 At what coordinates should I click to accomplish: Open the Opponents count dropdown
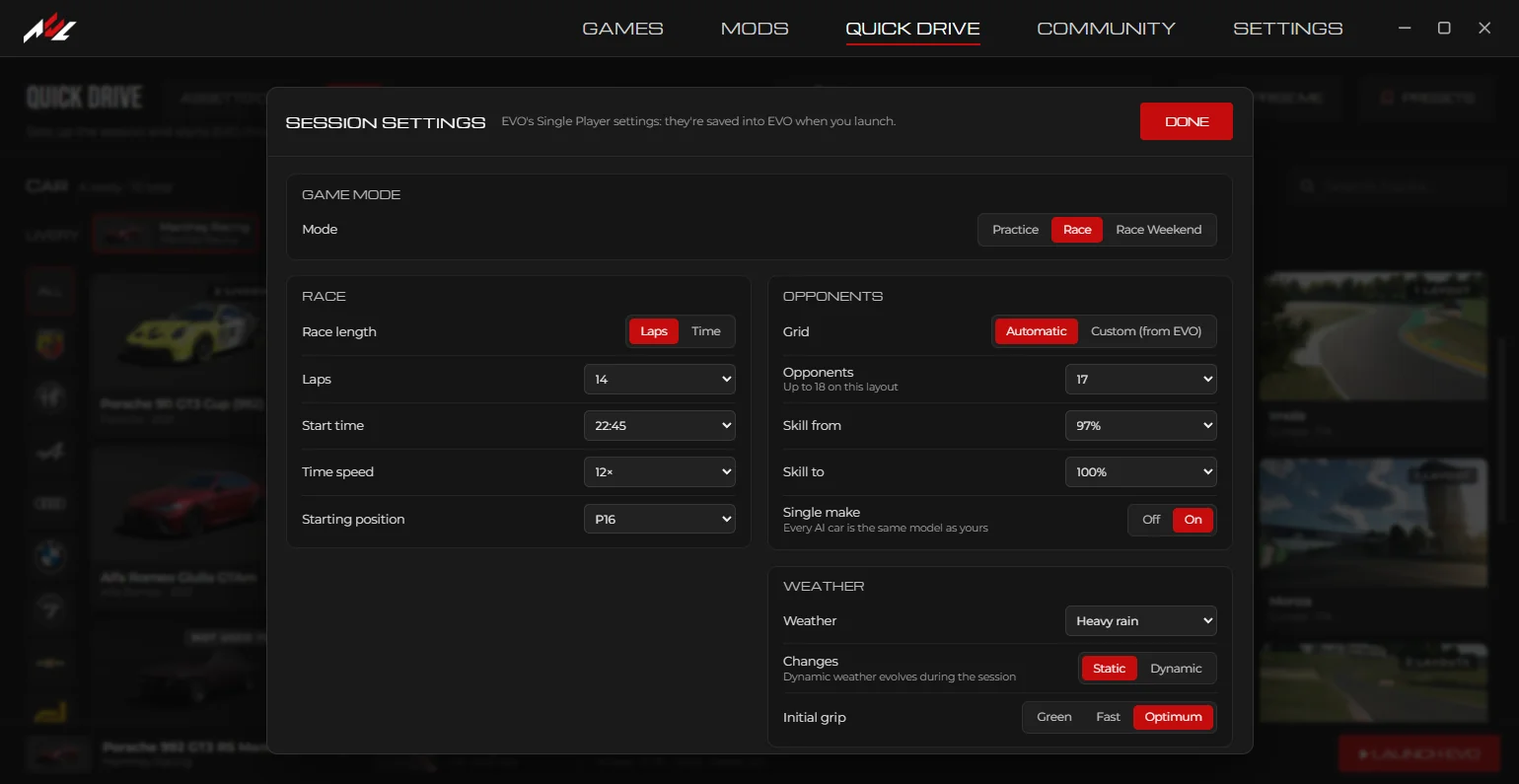1141,379
